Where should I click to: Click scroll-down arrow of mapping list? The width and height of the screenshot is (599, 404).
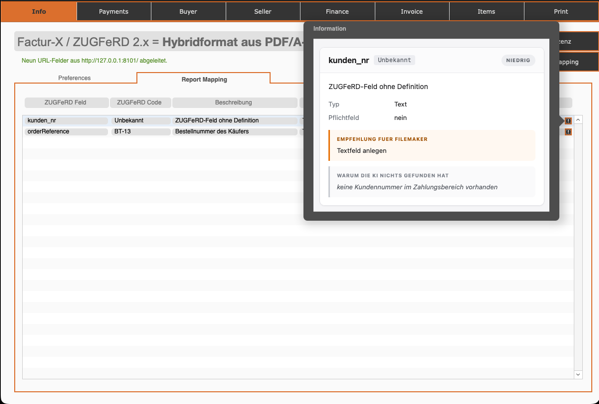coord(578,375)
